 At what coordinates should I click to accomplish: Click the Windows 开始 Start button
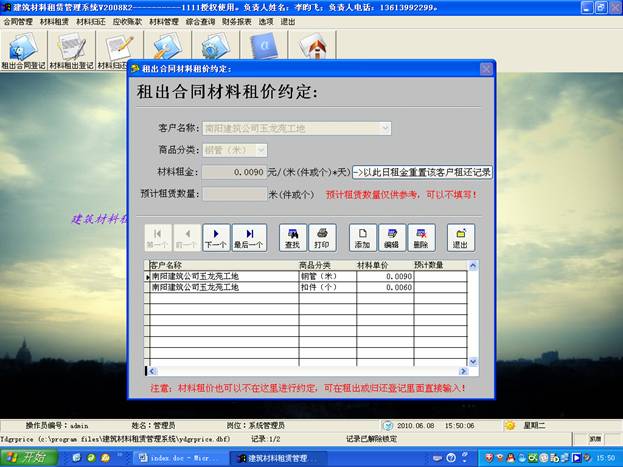(30, 457)
